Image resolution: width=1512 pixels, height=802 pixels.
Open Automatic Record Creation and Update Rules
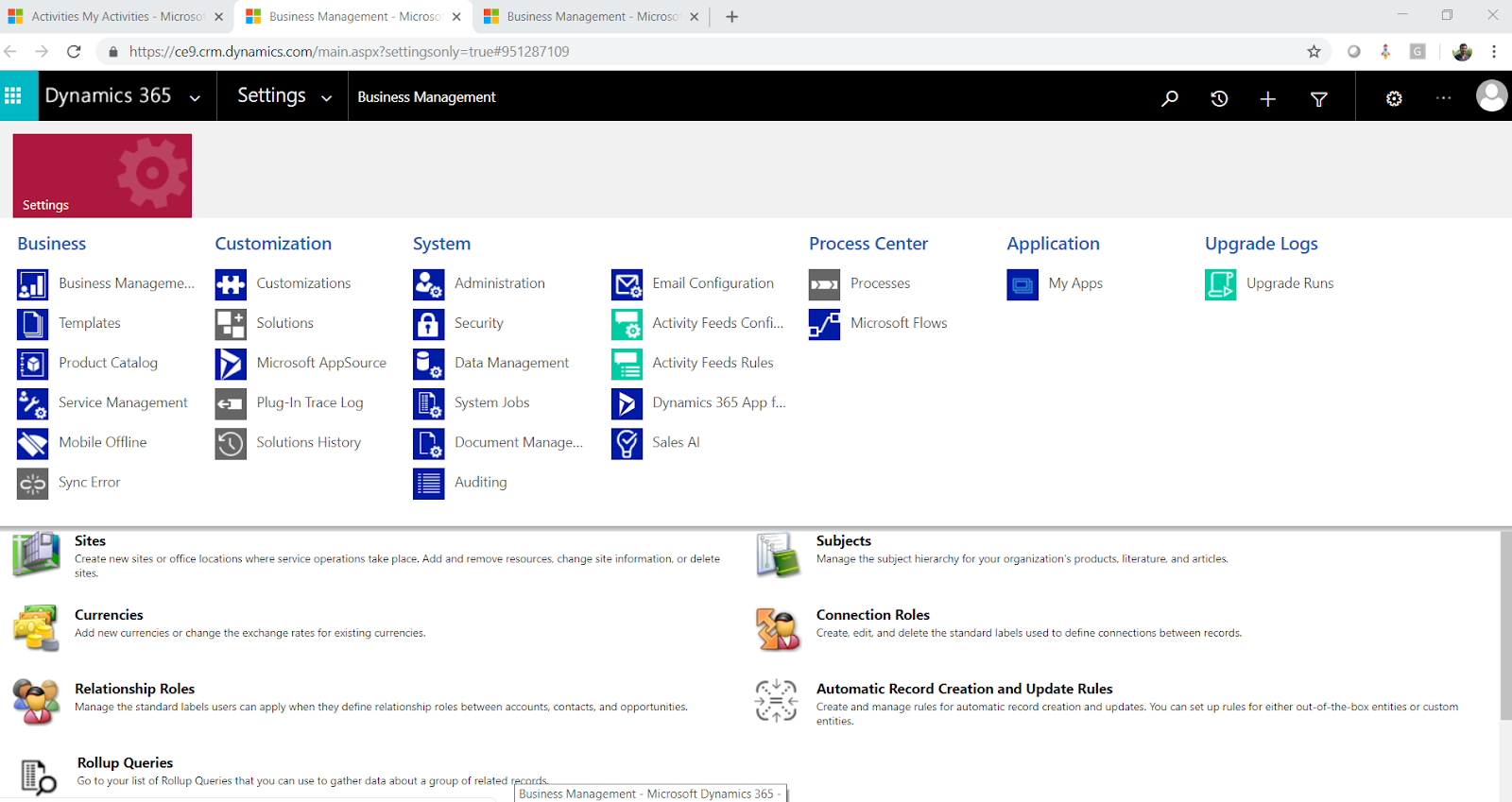pyautogui.click(x=965, y=689)
